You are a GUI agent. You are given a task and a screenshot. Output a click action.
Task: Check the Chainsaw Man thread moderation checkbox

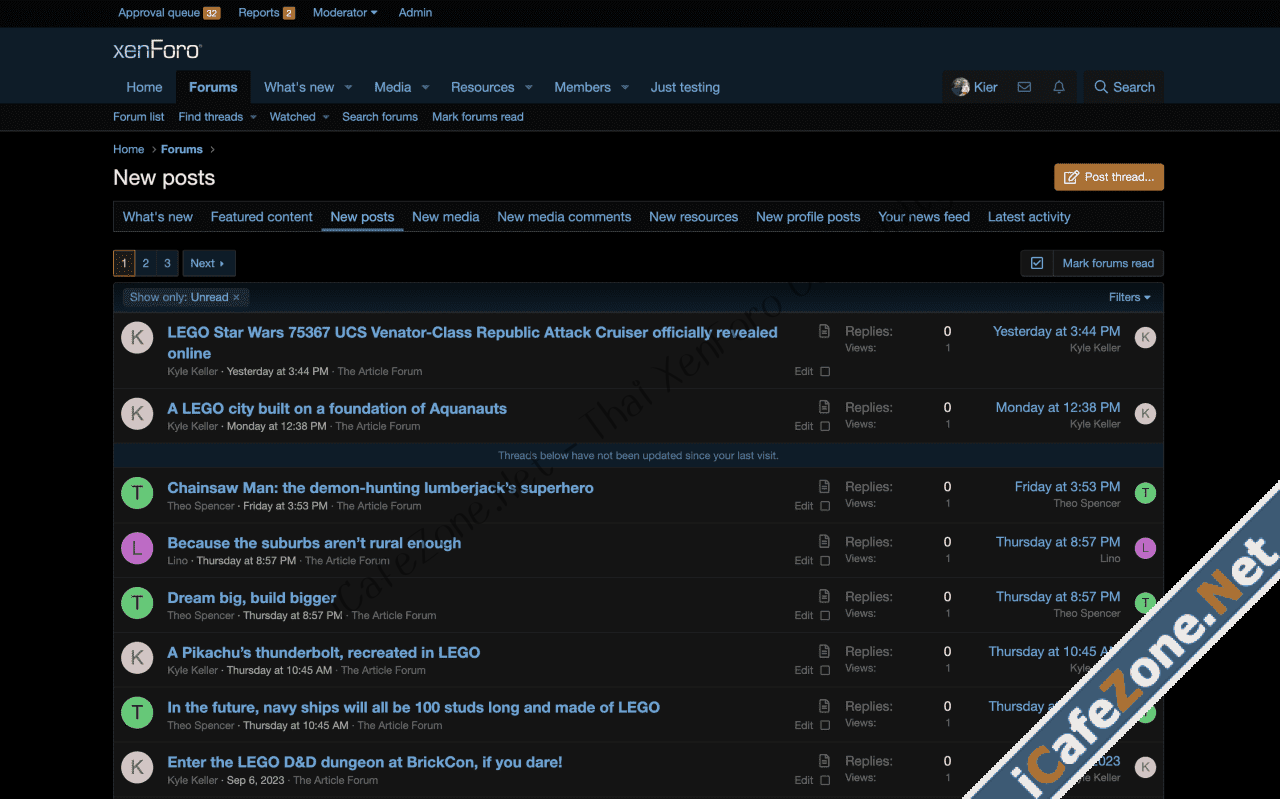825,506
